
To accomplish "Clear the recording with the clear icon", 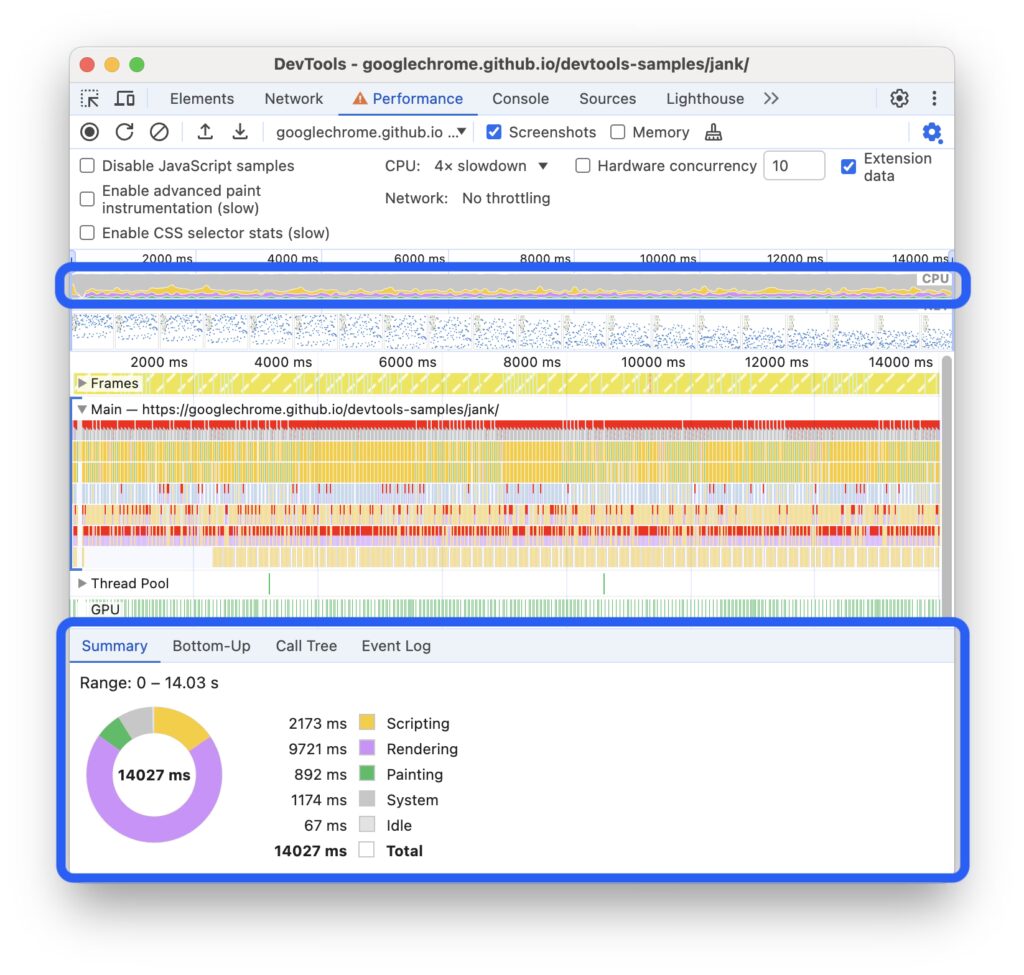I will [x=159, y=132].
